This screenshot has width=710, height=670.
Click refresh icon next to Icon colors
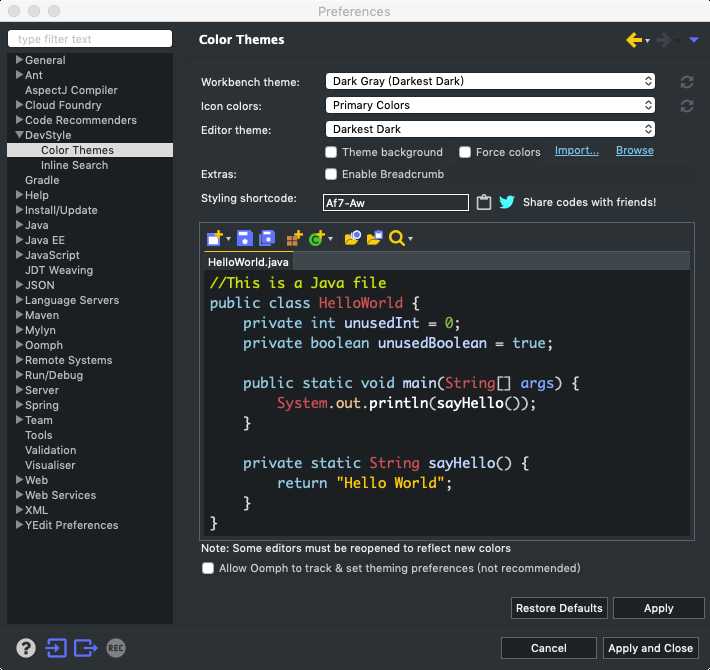[686, 106]
